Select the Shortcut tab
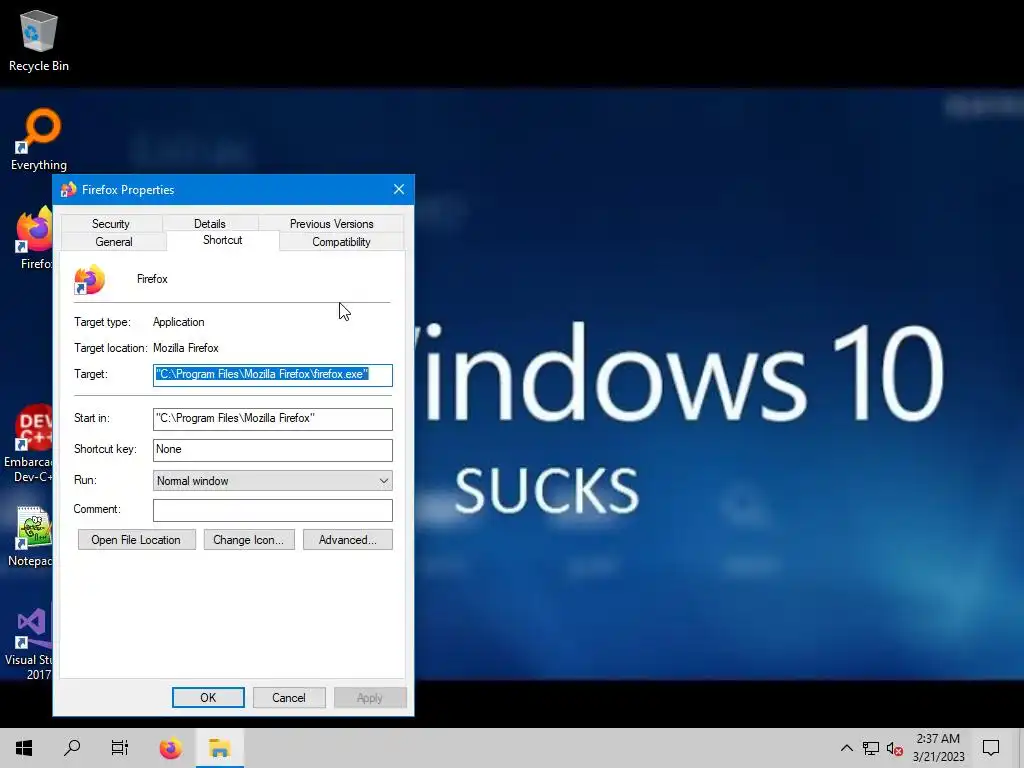 pyautogui.click(x=223, y=240)
